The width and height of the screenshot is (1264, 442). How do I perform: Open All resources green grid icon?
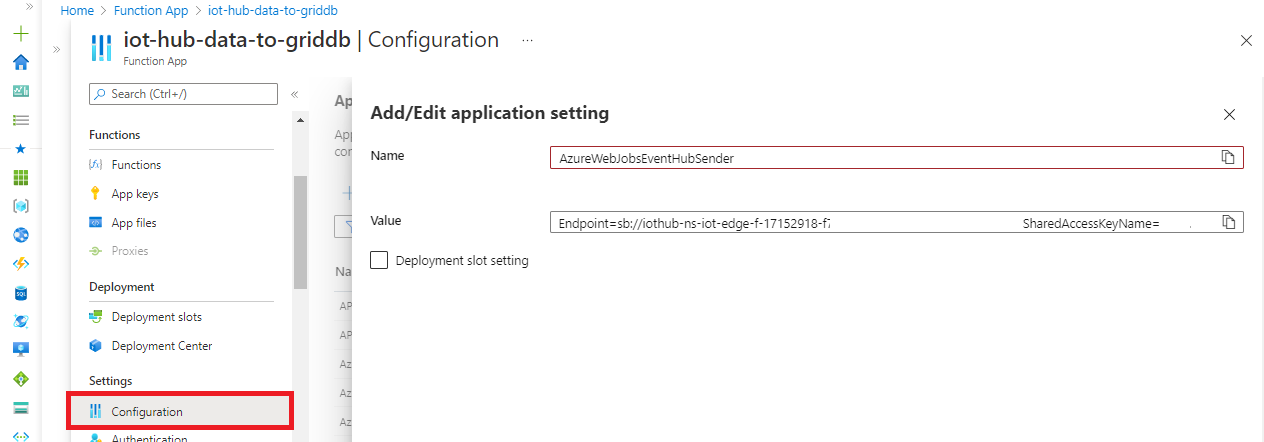(20, 178)
